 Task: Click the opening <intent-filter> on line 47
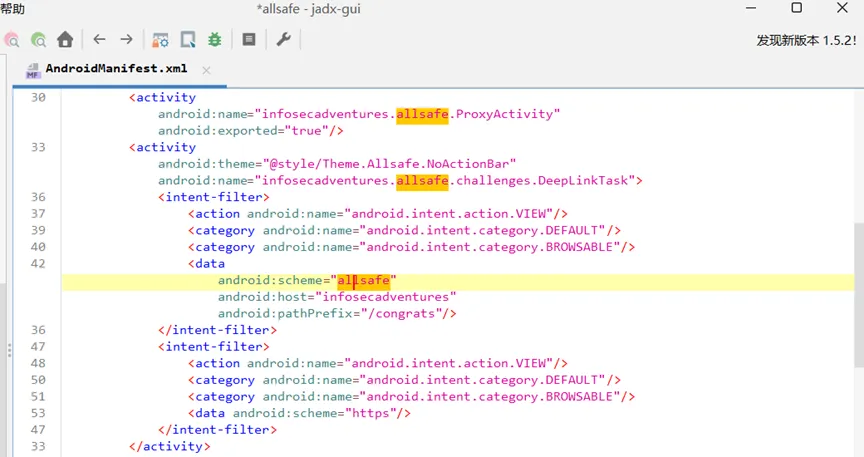[x=214, y=347]
